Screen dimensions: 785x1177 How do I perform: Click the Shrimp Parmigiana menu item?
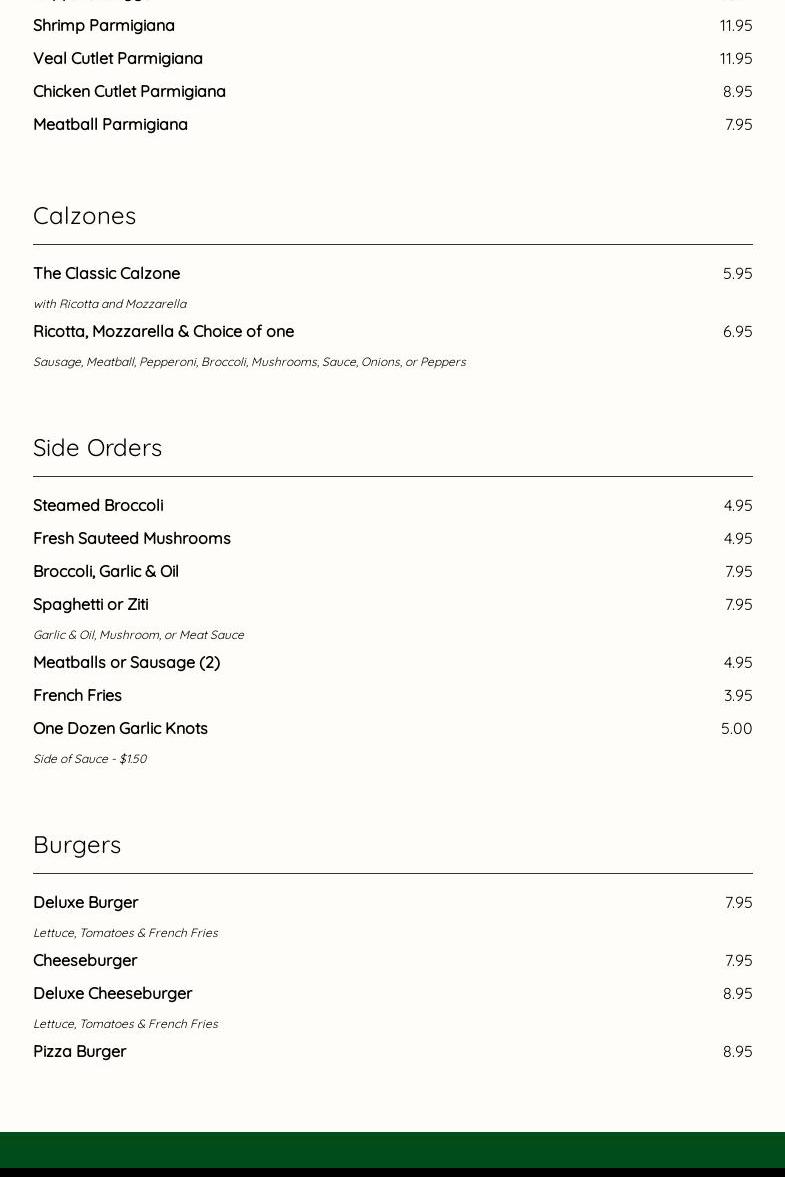(x=104, y=25)
